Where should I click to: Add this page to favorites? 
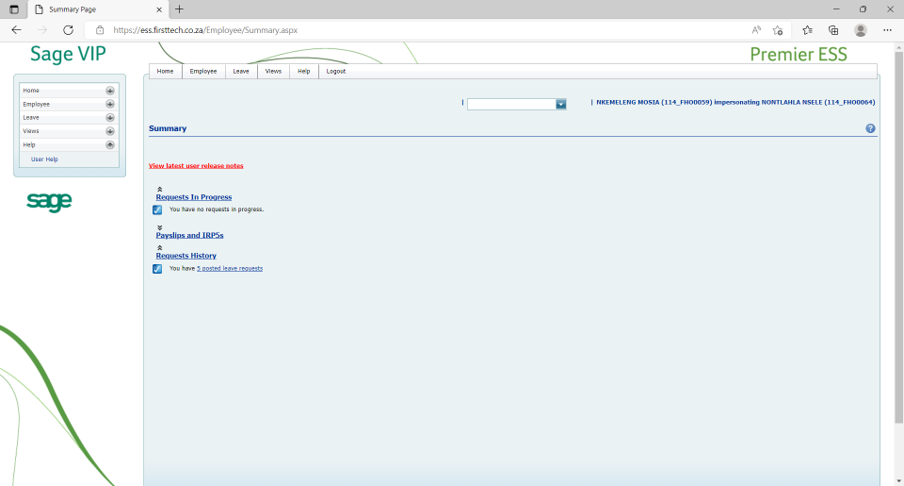[x=778, y=30]
